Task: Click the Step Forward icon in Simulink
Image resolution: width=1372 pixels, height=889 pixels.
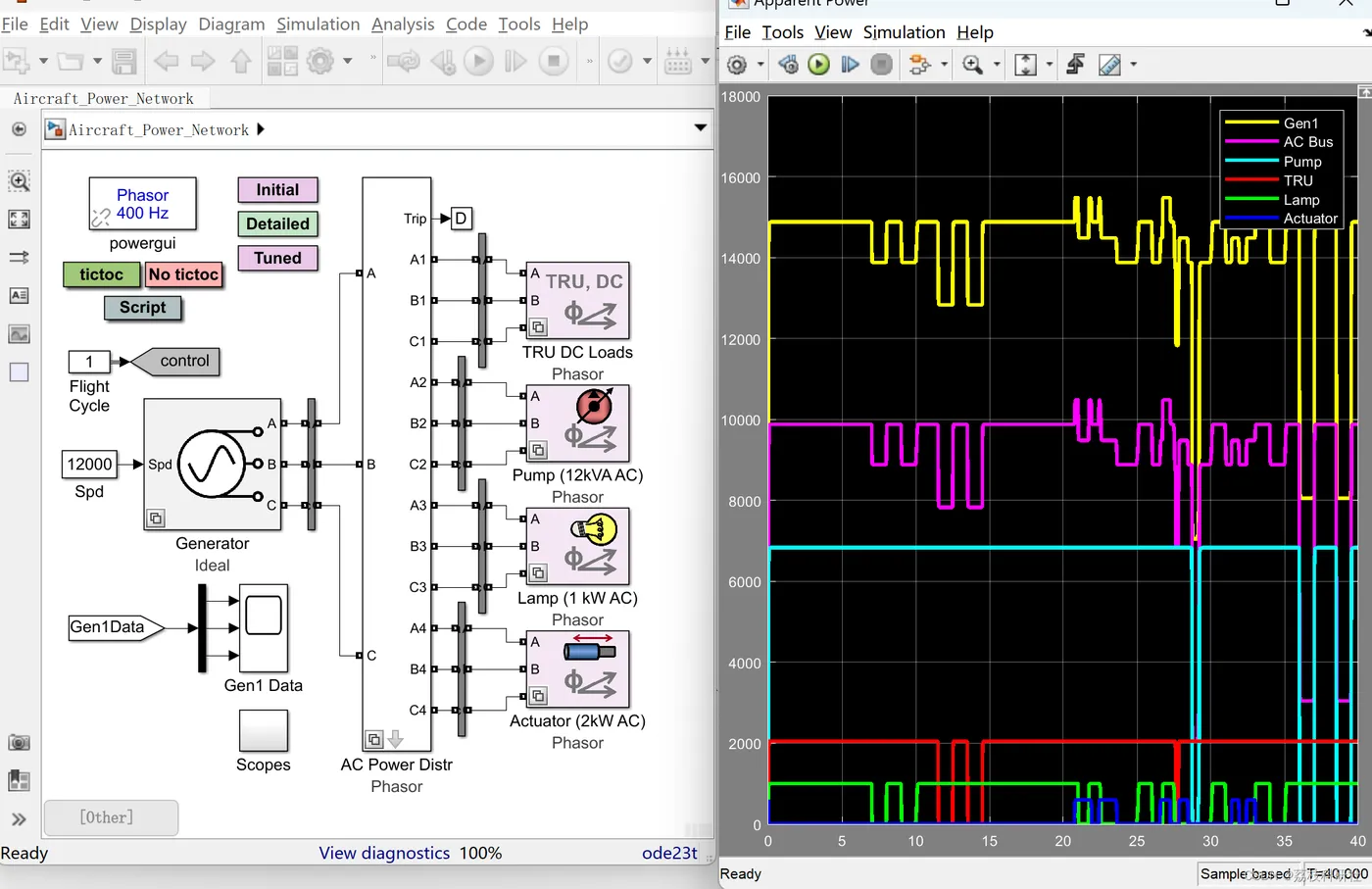Action: pos(515,62)
